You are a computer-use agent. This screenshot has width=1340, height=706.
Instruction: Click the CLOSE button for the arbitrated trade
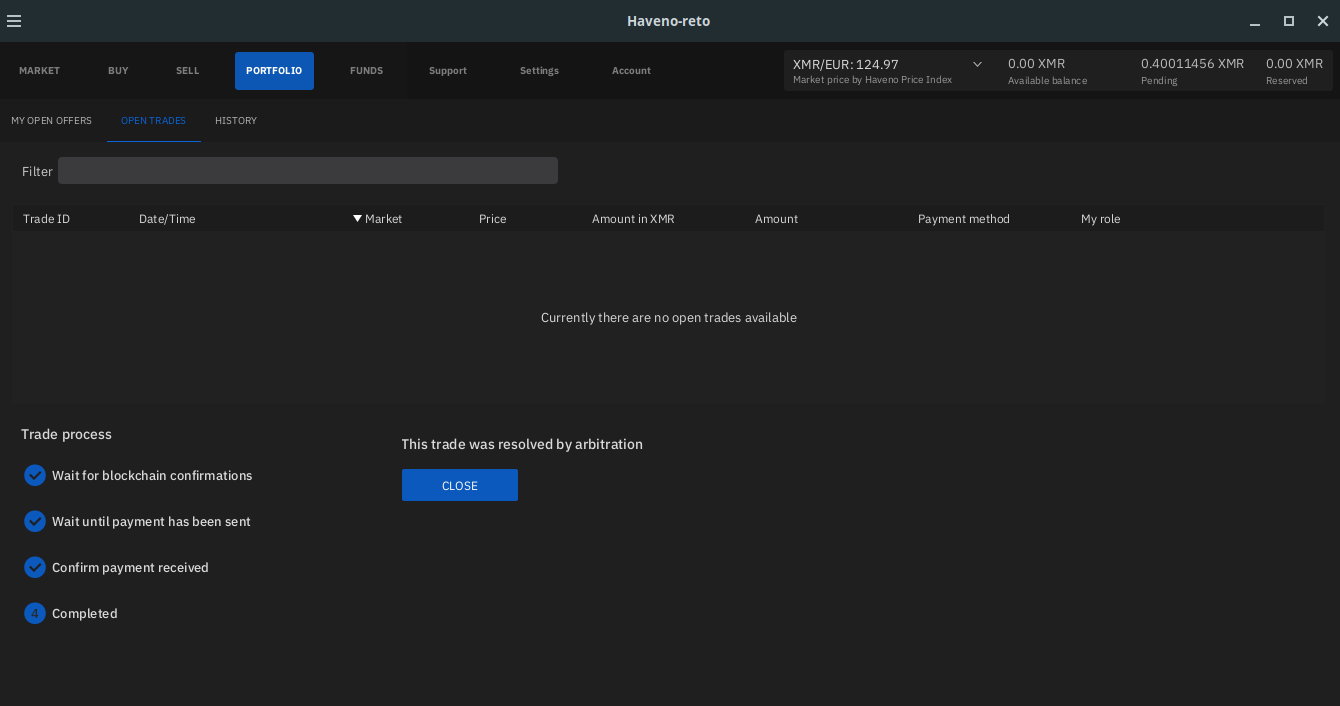point(460,485)
